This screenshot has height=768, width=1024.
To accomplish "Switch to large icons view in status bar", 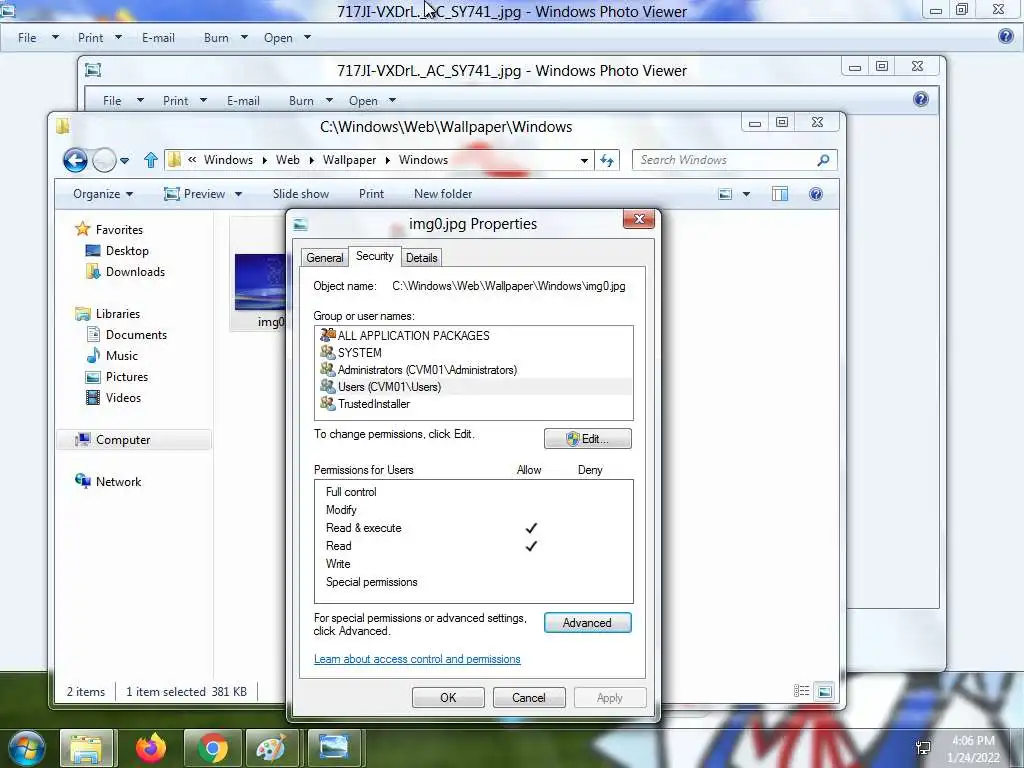I will pos(825,691).
